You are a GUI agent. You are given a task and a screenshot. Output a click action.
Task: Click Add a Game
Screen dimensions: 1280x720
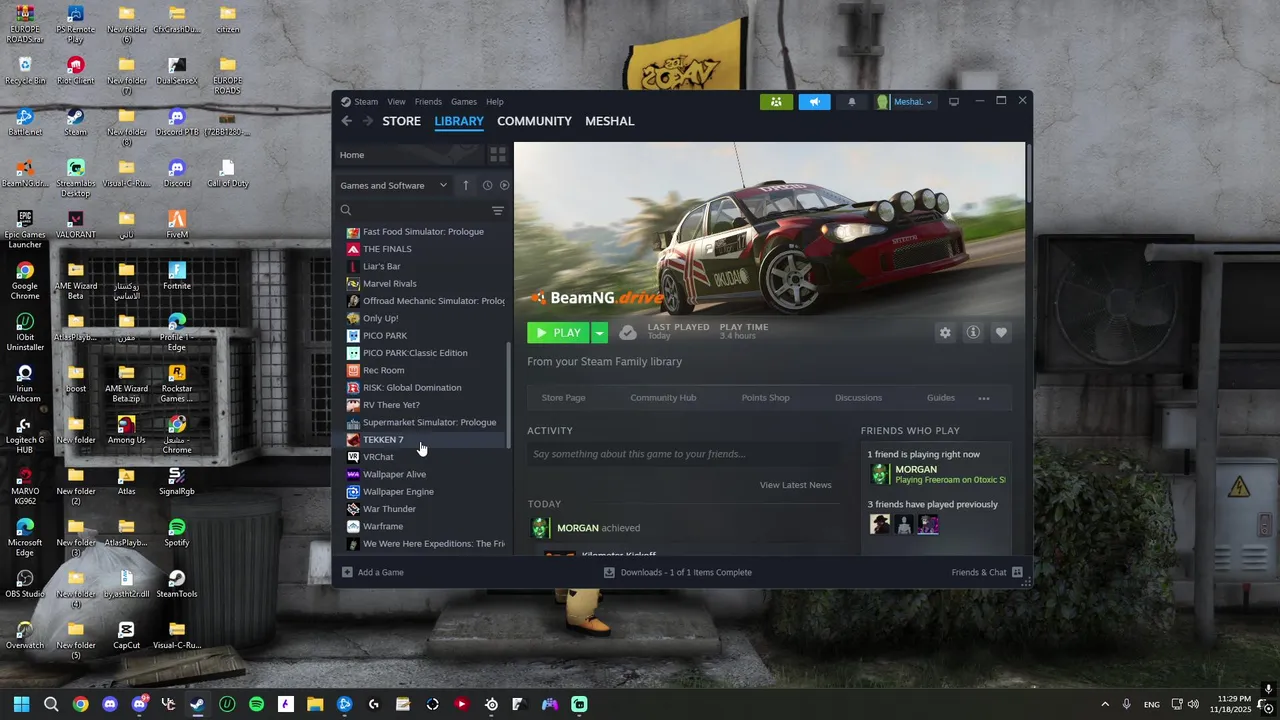pyautogui.click(x=372, y=572)
